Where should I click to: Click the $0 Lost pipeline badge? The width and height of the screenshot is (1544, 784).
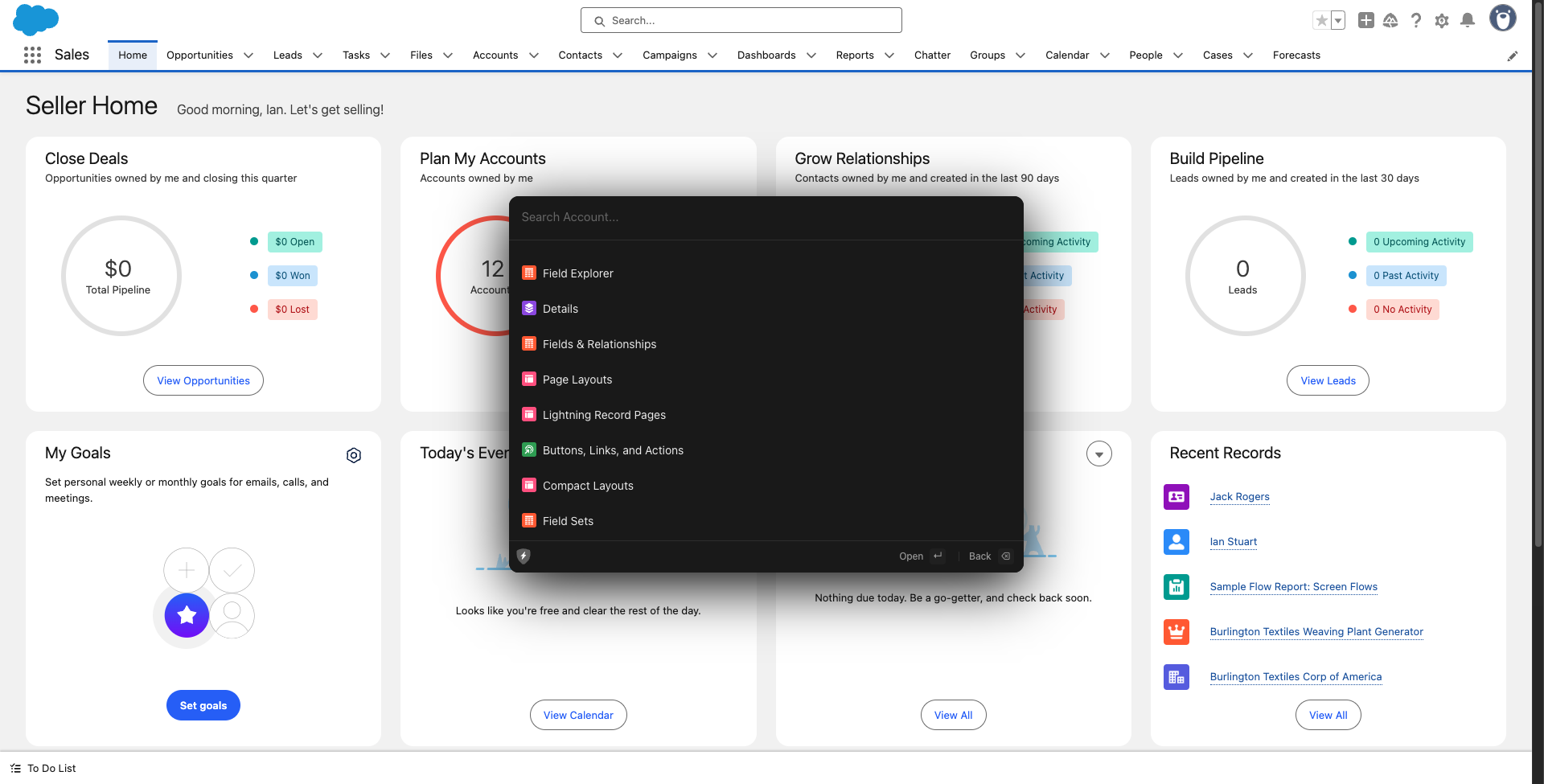[x=293, y=310]
